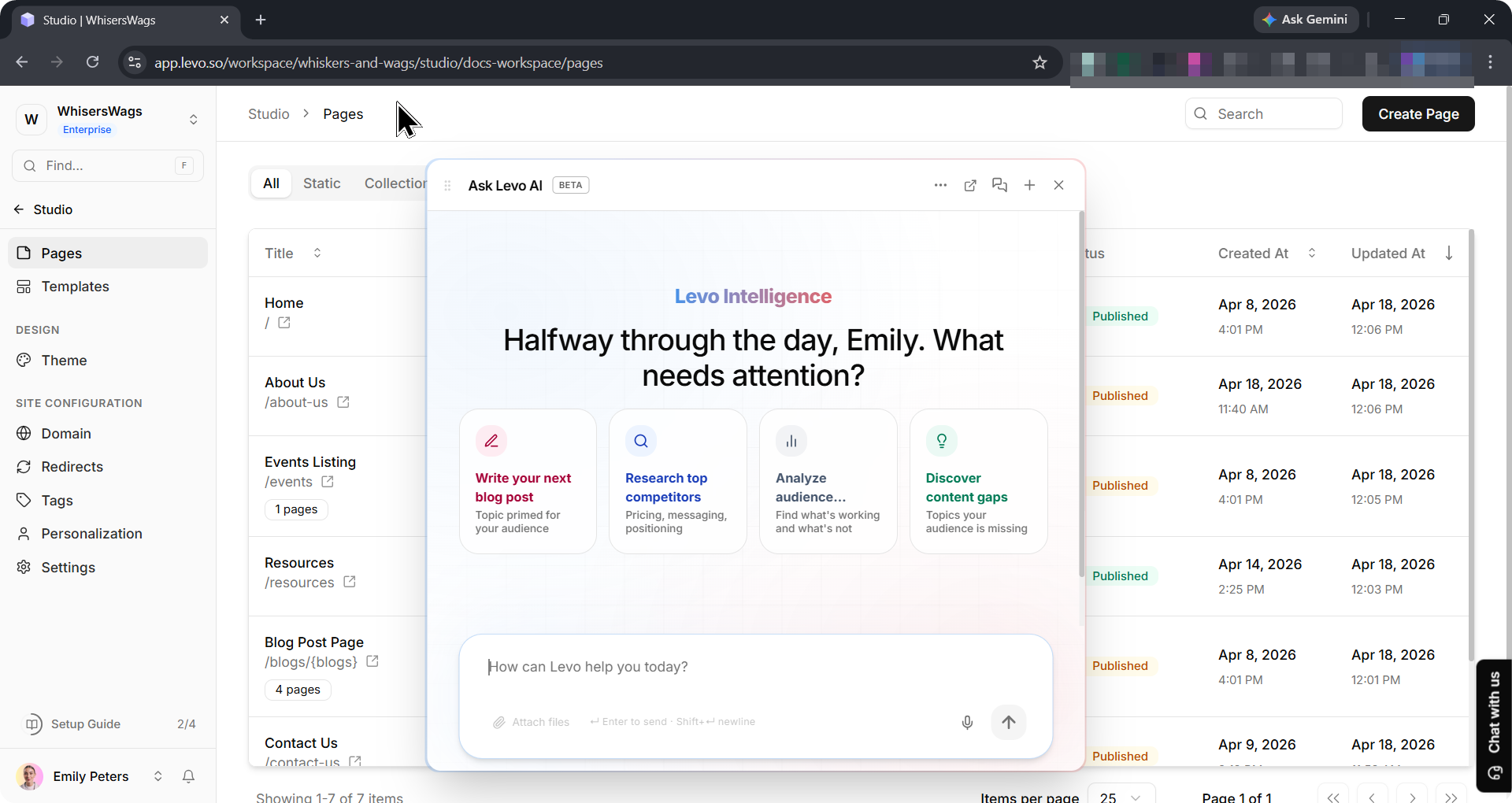The image size is (1512, 803).
Task: Bookmark this page with the star icon
Action: [1039, 63]
